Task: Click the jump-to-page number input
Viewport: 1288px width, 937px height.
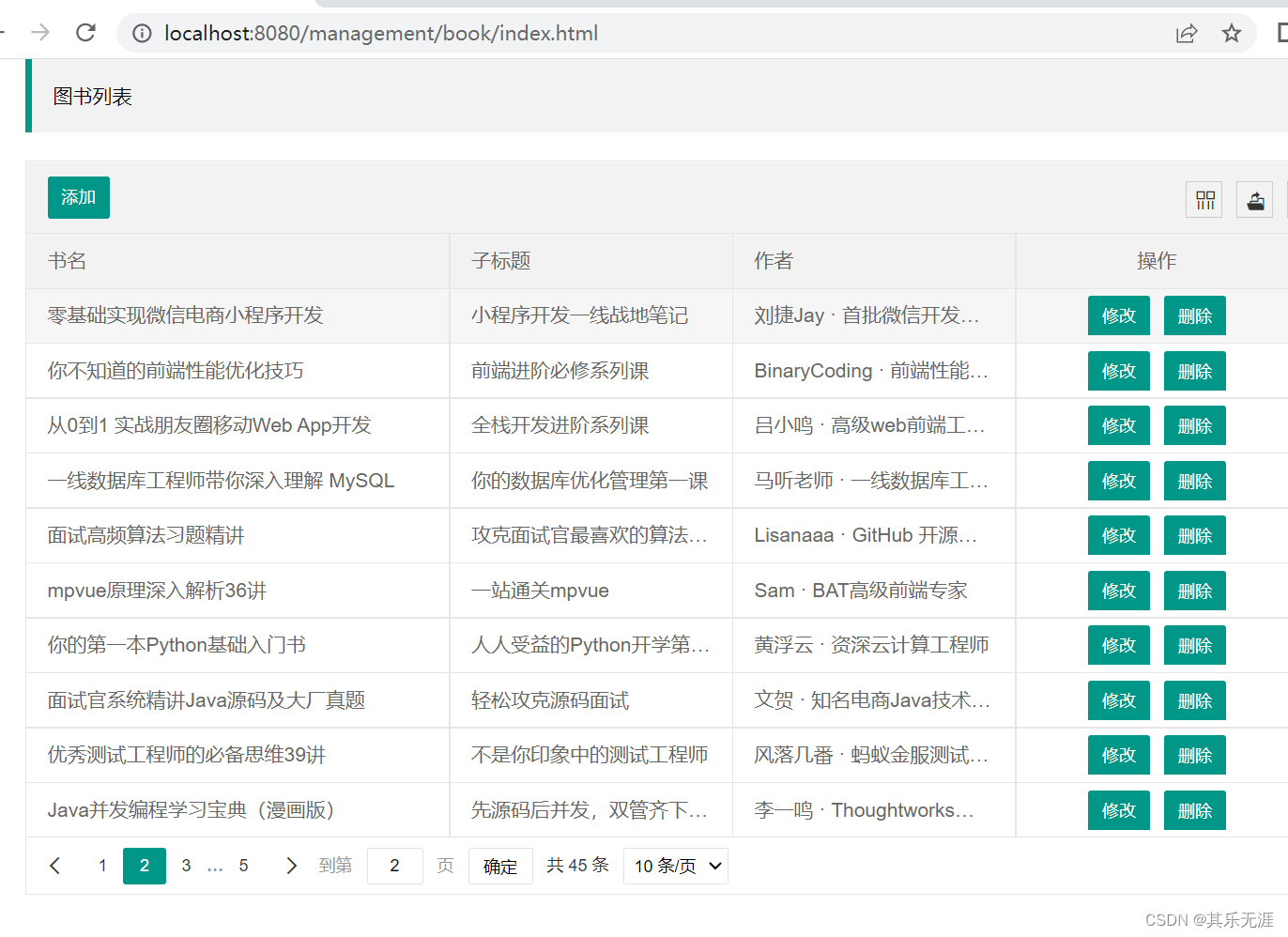Action: tap(394, 866)
